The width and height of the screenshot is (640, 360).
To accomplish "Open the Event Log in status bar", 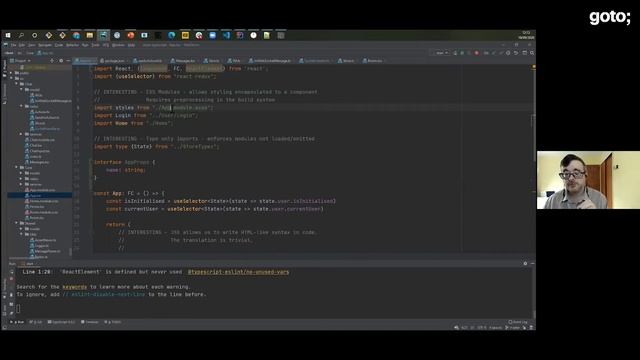I will coord(518,322).
